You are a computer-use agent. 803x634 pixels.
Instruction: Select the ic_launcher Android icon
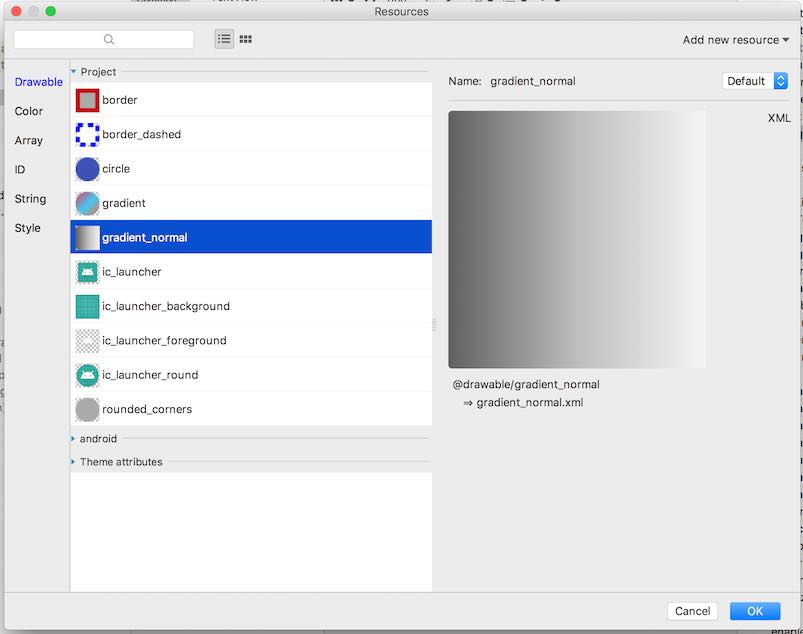point(87,272)
